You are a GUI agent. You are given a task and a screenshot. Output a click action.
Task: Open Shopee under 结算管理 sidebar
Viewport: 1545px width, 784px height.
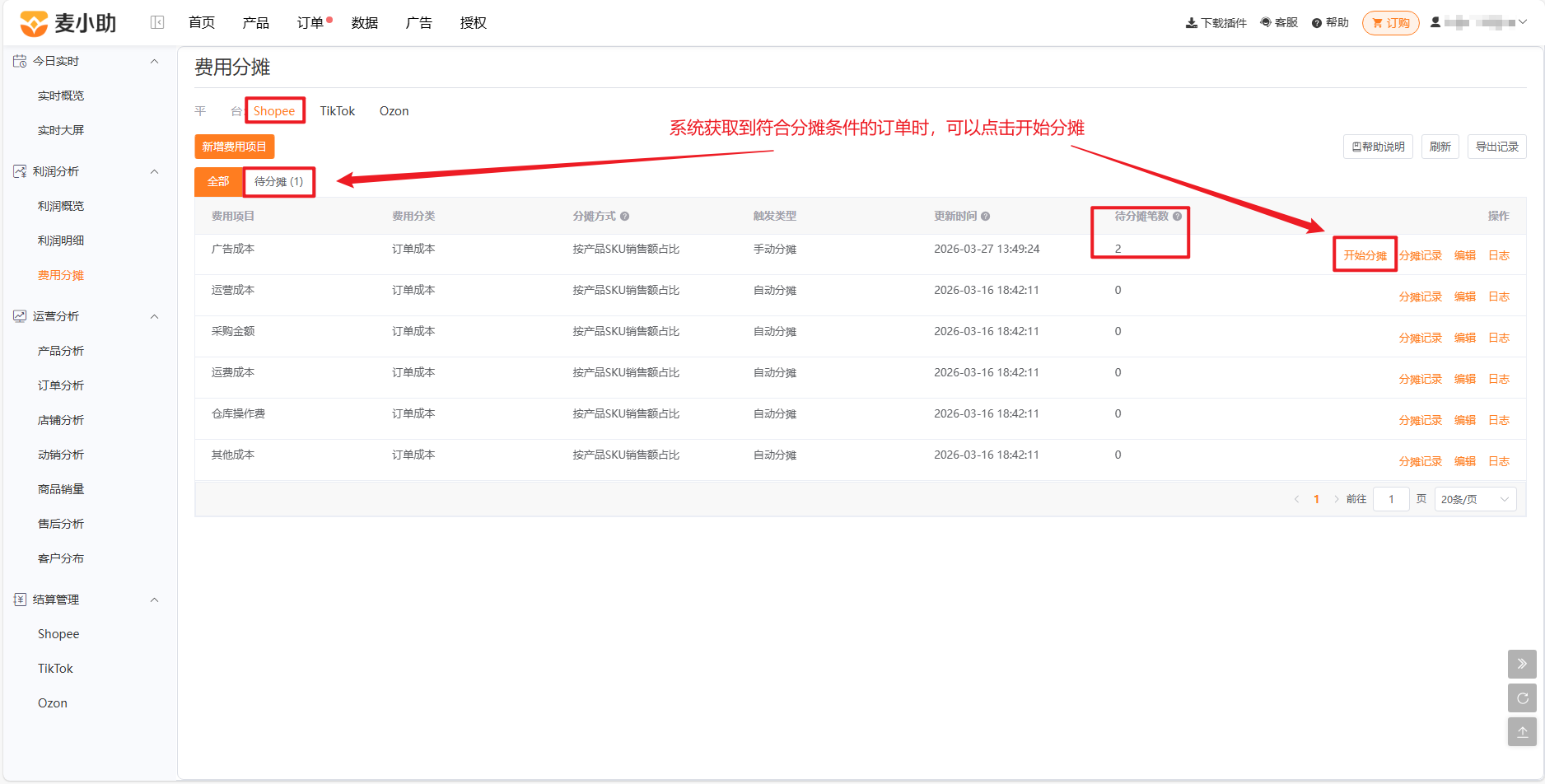[58, 634]
